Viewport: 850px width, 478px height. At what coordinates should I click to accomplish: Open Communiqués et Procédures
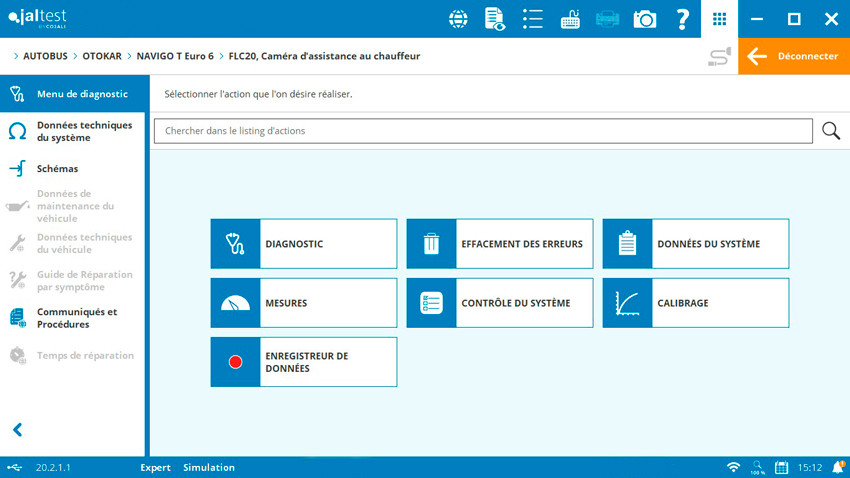73,318
